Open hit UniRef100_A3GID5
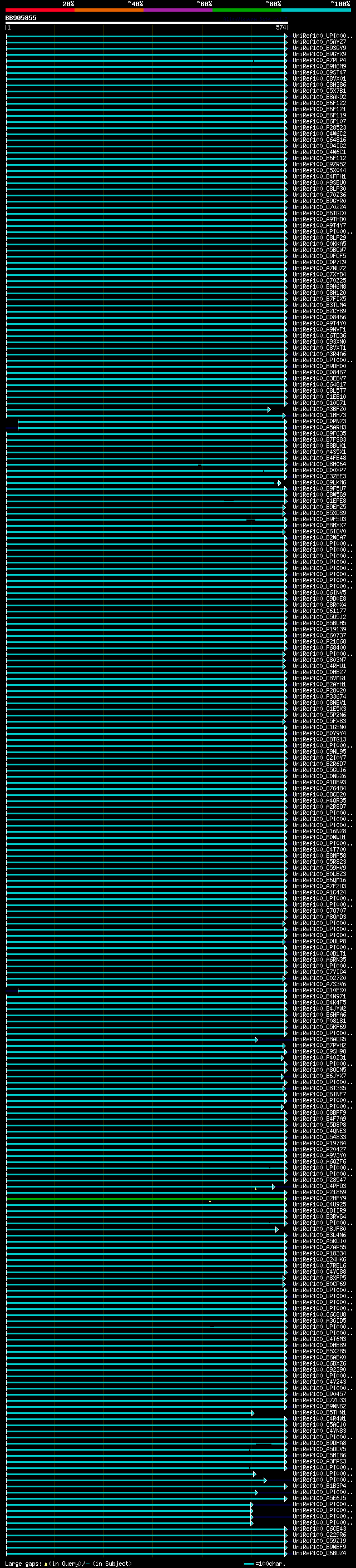 [x=319, y=1320]
